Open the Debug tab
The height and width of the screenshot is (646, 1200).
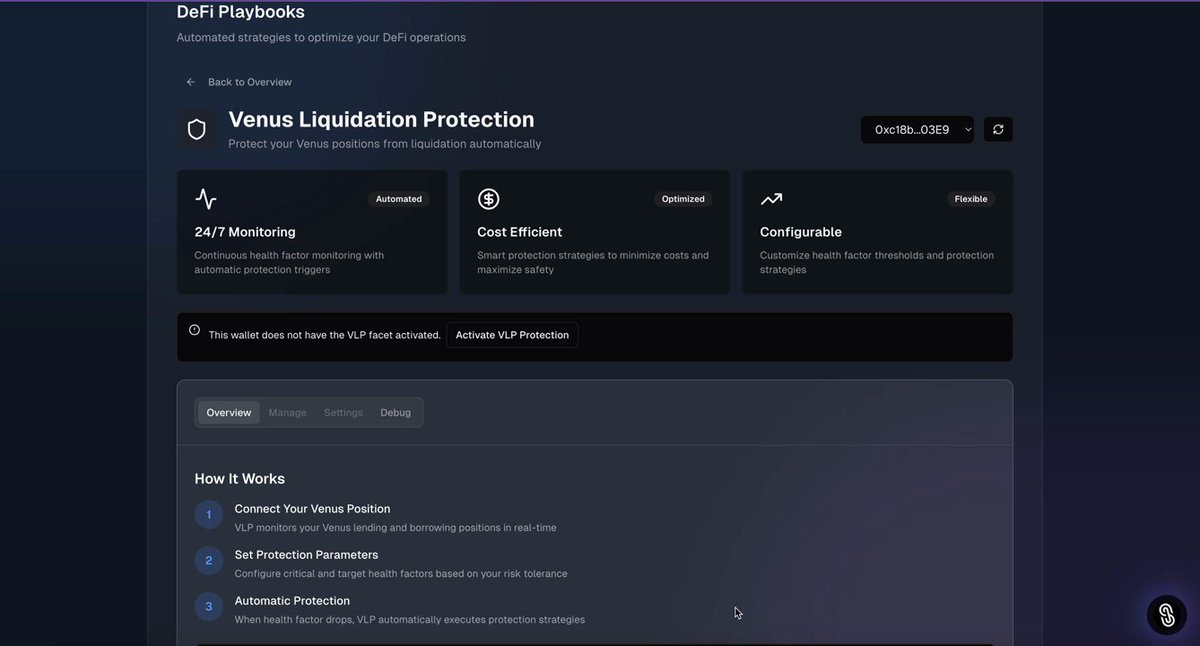click(x=395, y=412)
